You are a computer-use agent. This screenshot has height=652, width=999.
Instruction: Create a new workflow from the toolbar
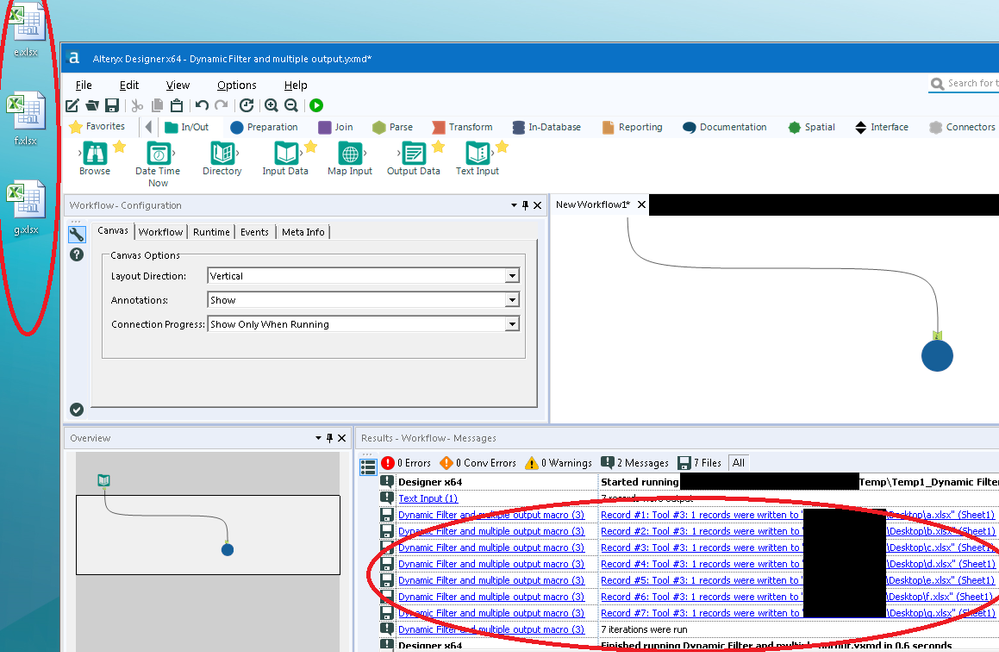point(72,106)
